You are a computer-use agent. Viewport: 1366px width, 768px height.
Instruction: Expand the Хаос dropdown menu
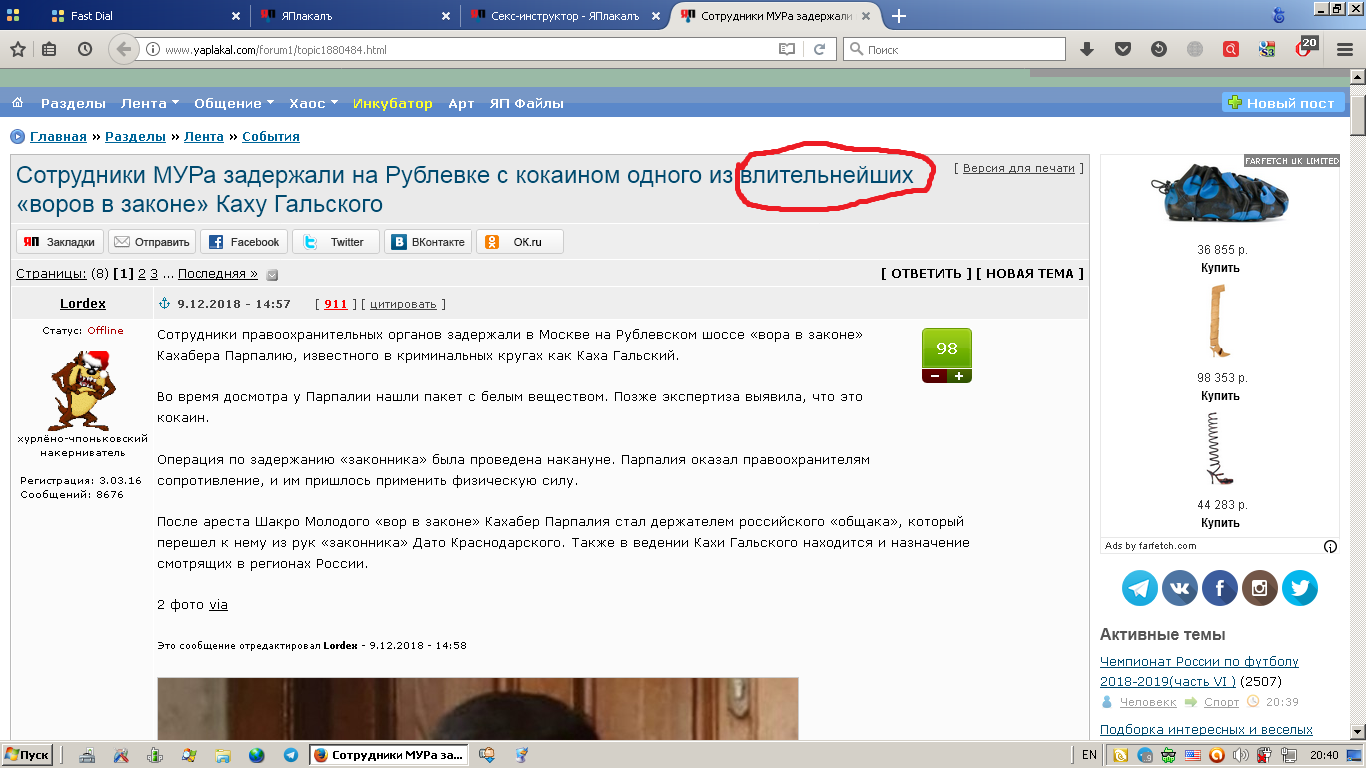314,103
